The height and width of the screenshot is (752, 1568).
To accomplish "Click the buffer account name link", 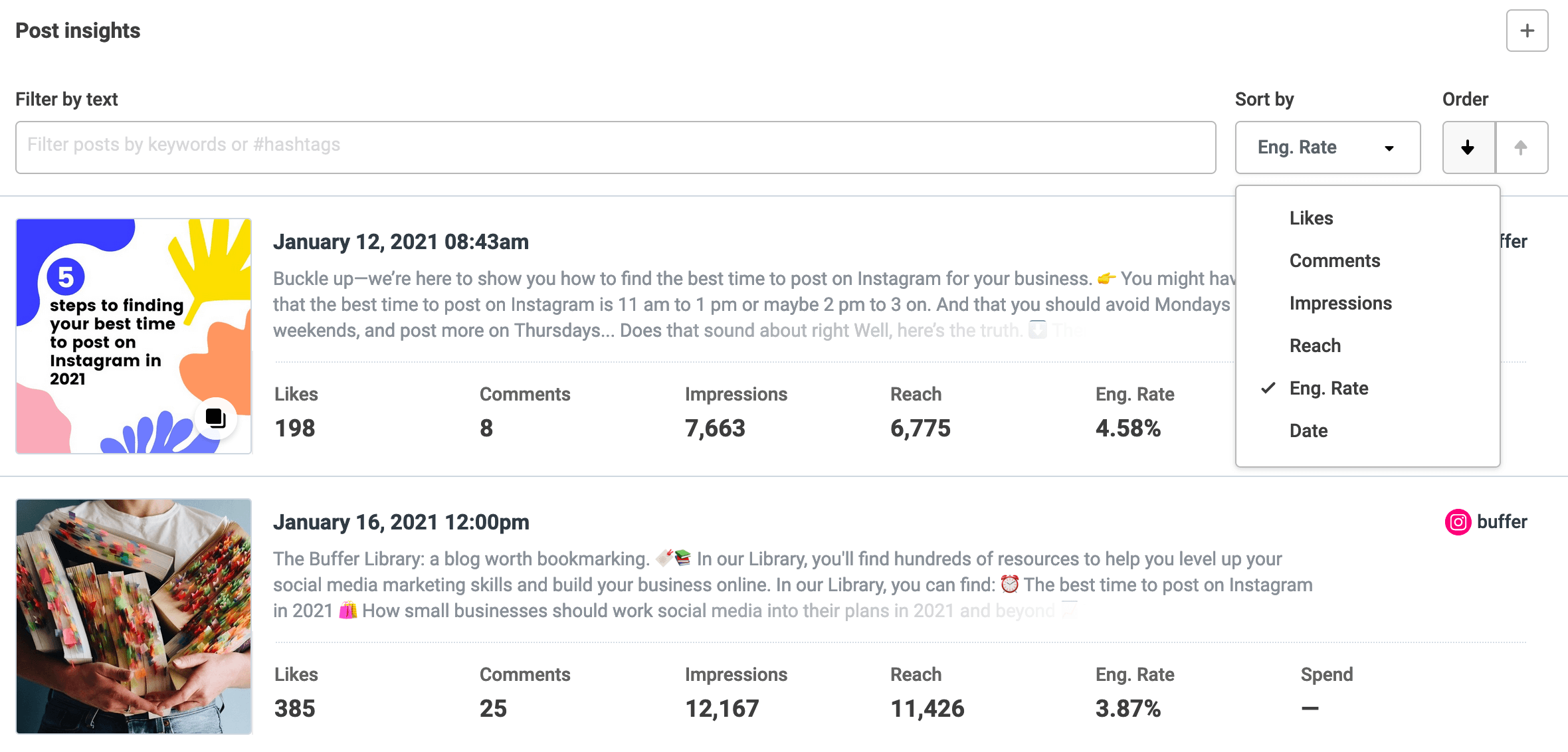I will tap(1502, 522).
